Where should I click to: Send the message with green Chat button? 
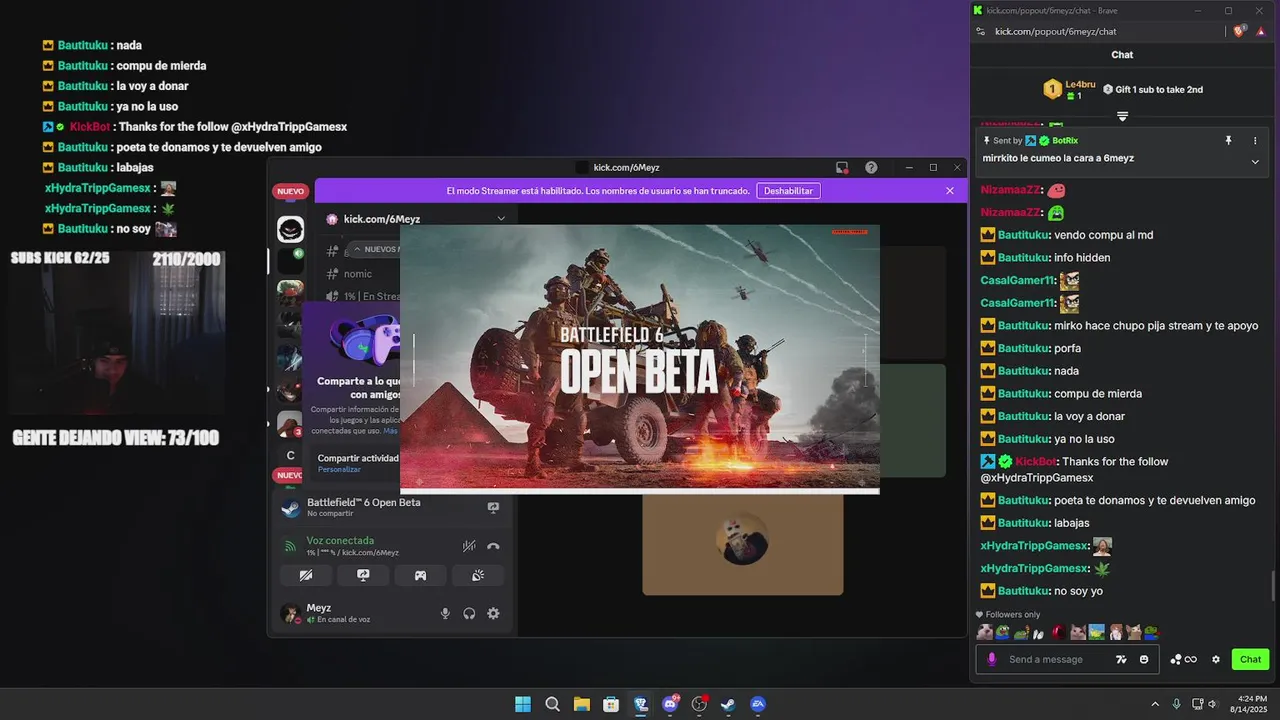click(1250, 659)
